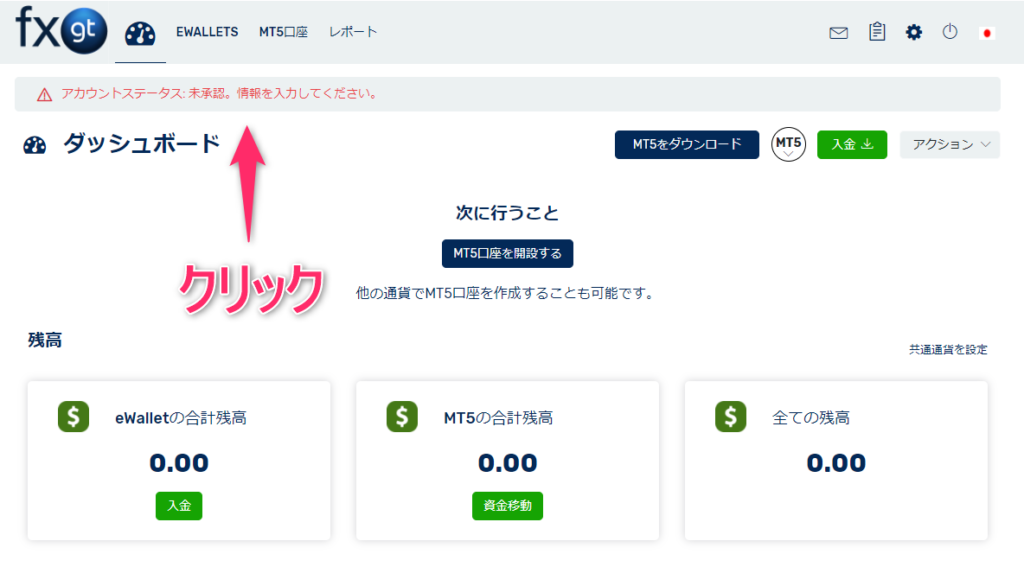Click the dollar icon on MT5 balance card

coord(402,416)
